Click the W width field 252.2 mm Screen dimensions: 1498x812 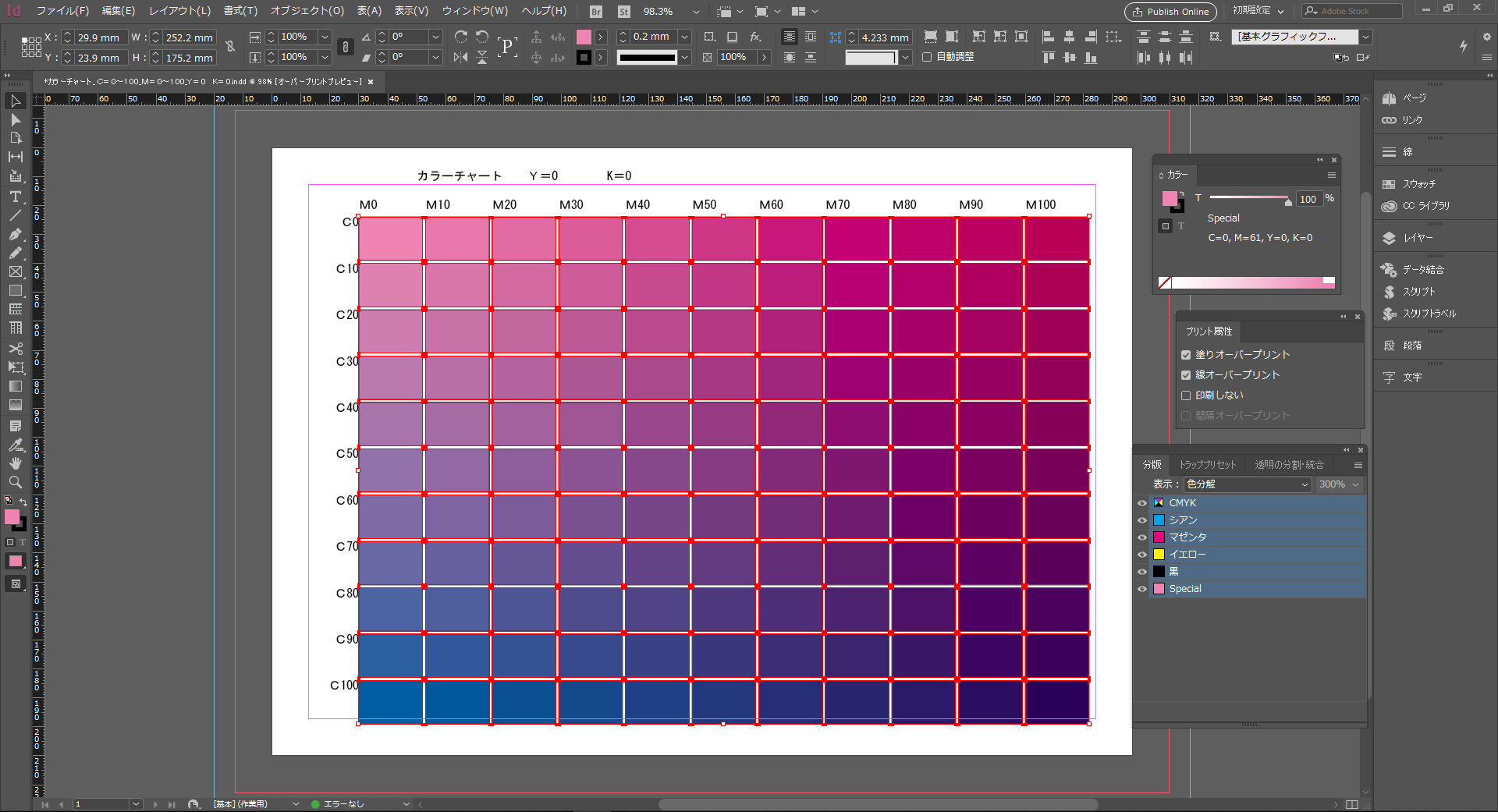[189, 37]
